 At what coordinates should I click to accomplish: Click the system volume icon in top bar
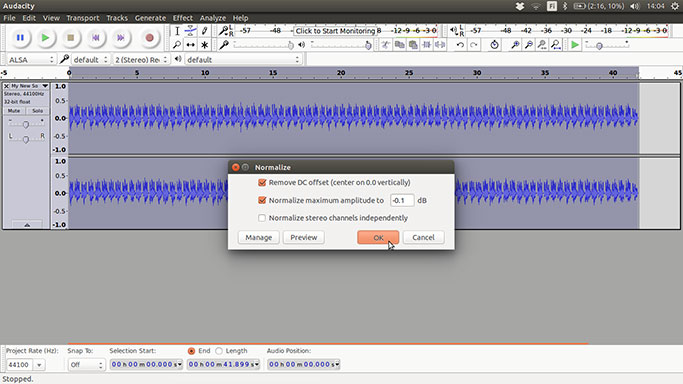click(635, 6)
